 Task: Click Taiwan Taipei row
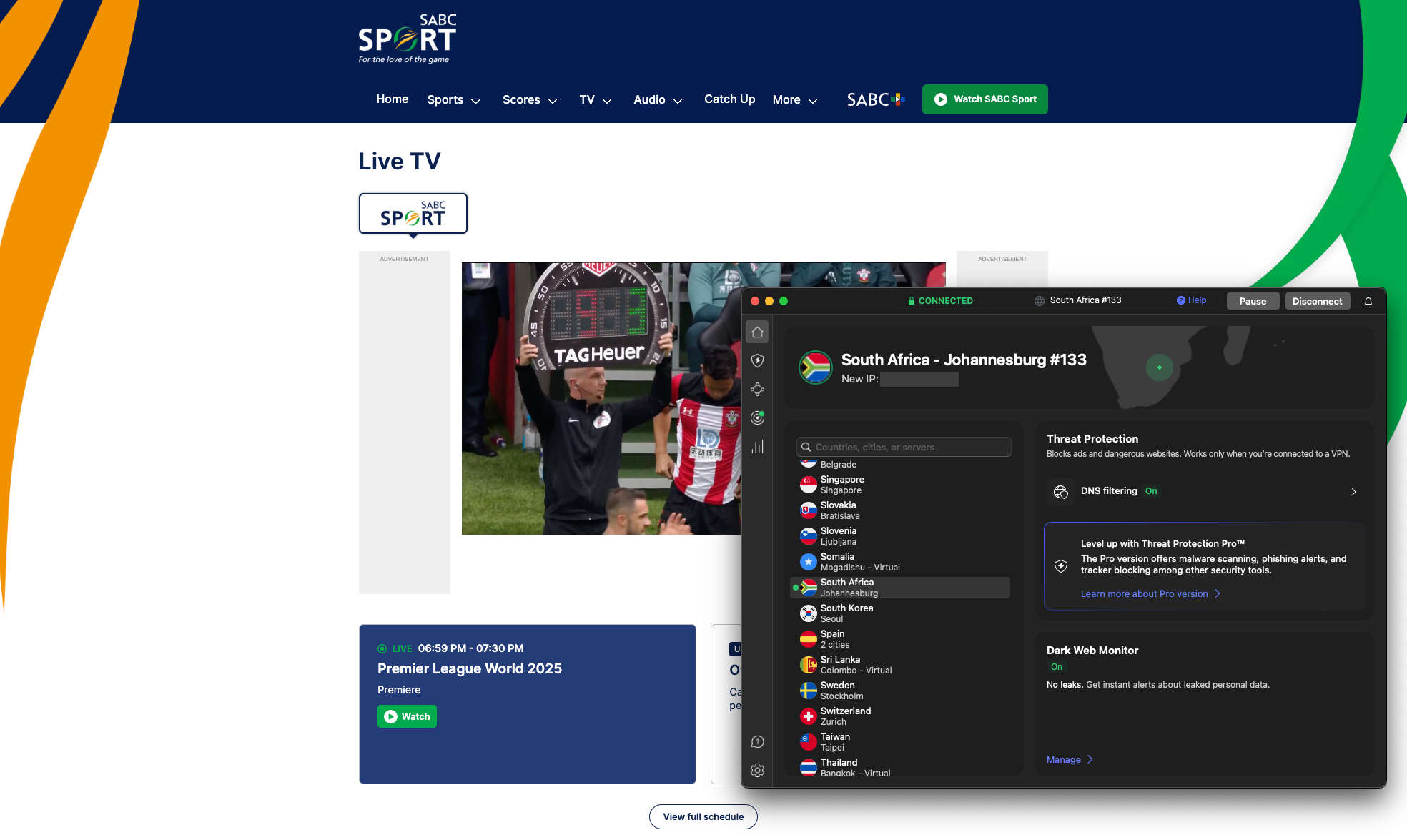[x=900, y=742]
